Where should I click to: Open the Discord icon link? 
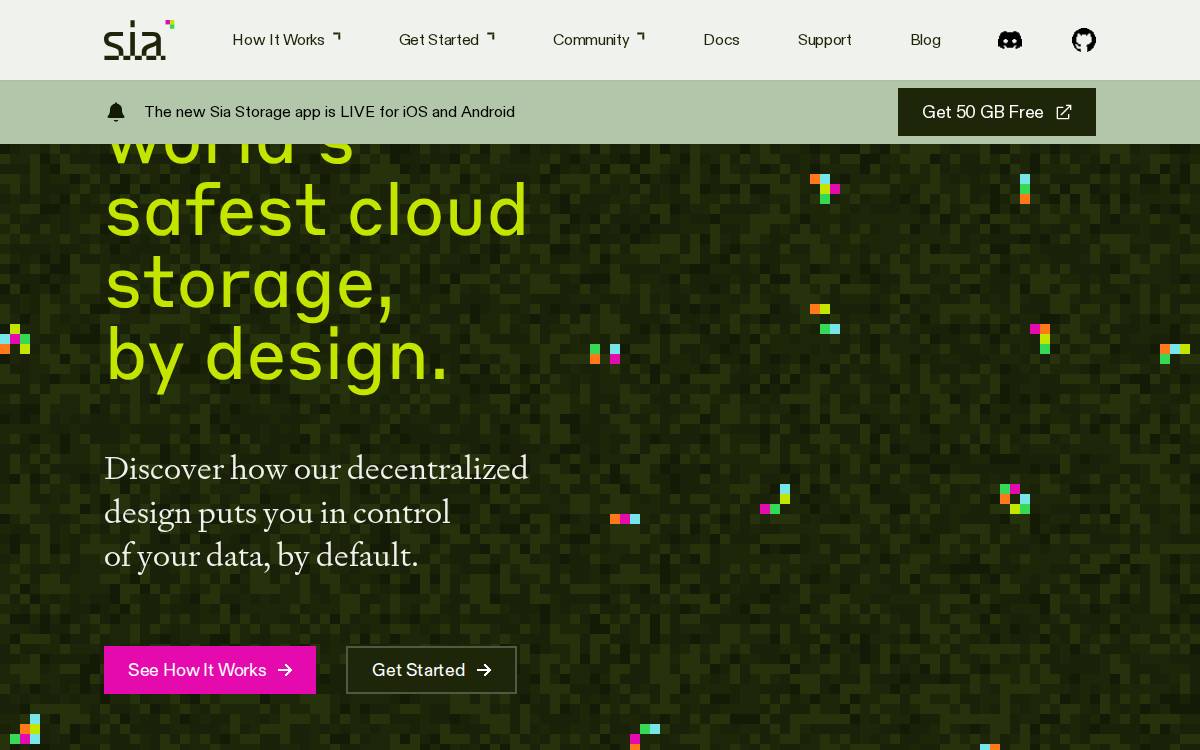pos(1010,40)
